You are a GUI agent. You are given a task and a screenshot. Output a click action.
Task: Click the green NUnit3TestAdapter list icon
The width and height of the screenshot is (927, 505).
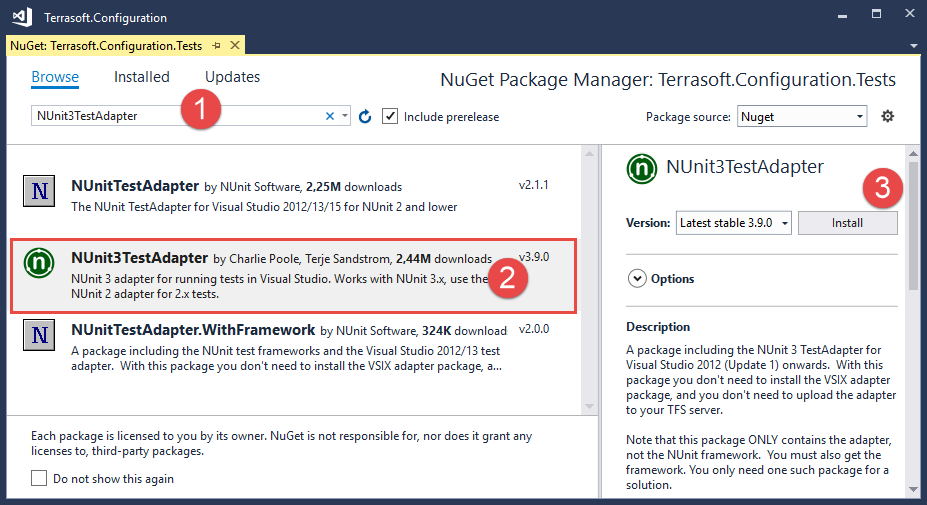click(x=39, y=262)
